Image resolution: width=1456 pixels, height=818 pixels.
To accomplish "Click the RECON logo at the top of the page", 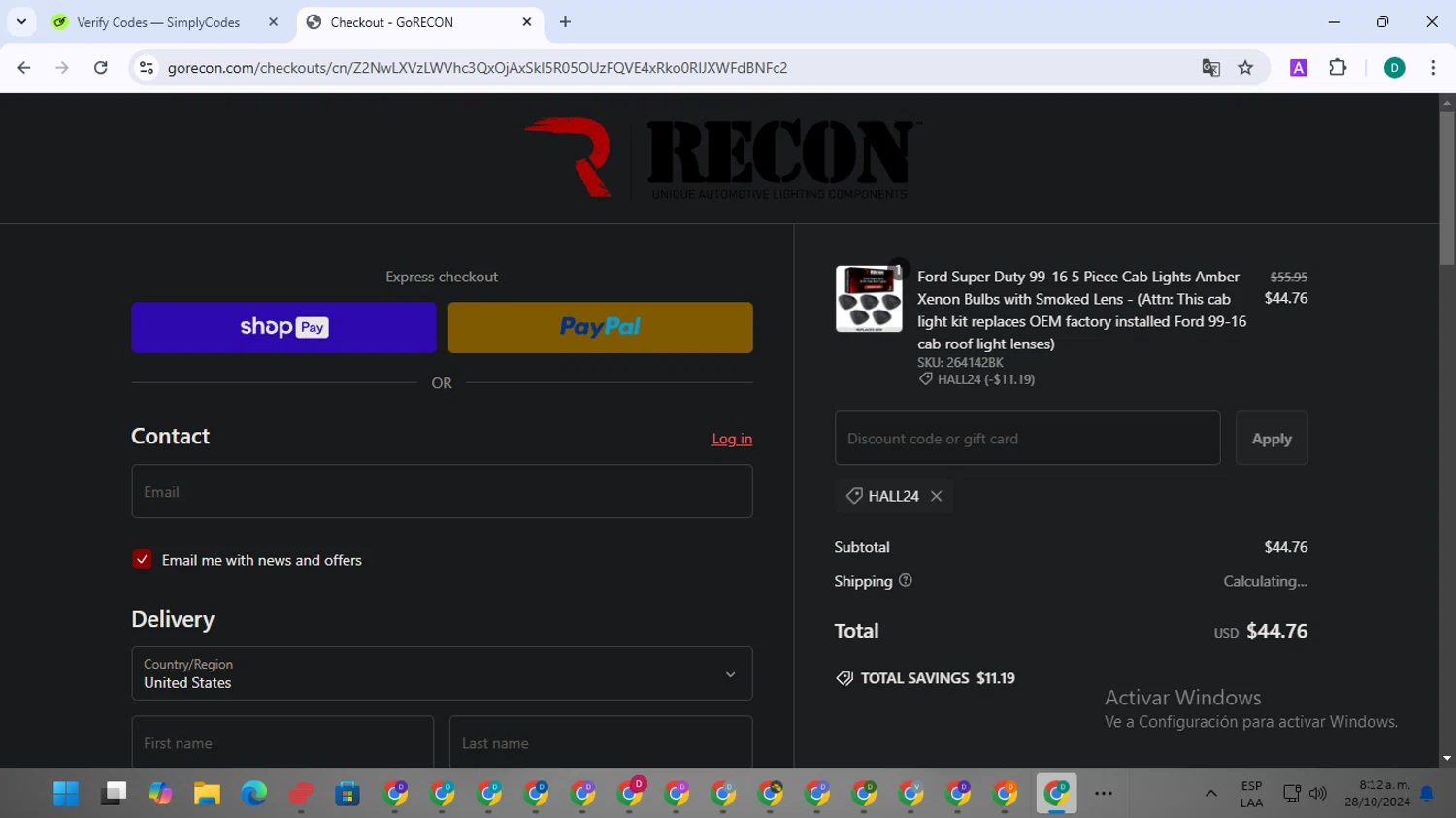I will coord(723,158).
